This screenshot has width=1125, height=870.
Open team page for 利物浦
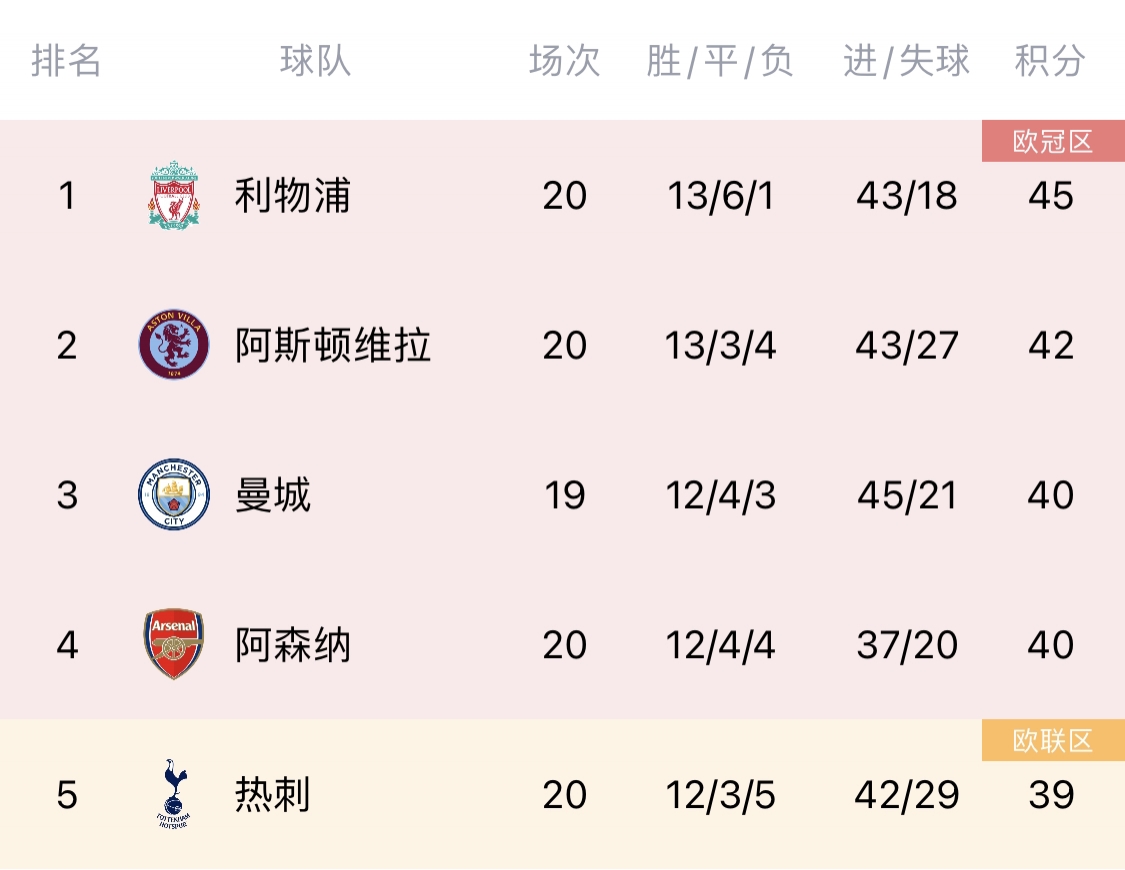pyautogui.click(x=293, y=195)
